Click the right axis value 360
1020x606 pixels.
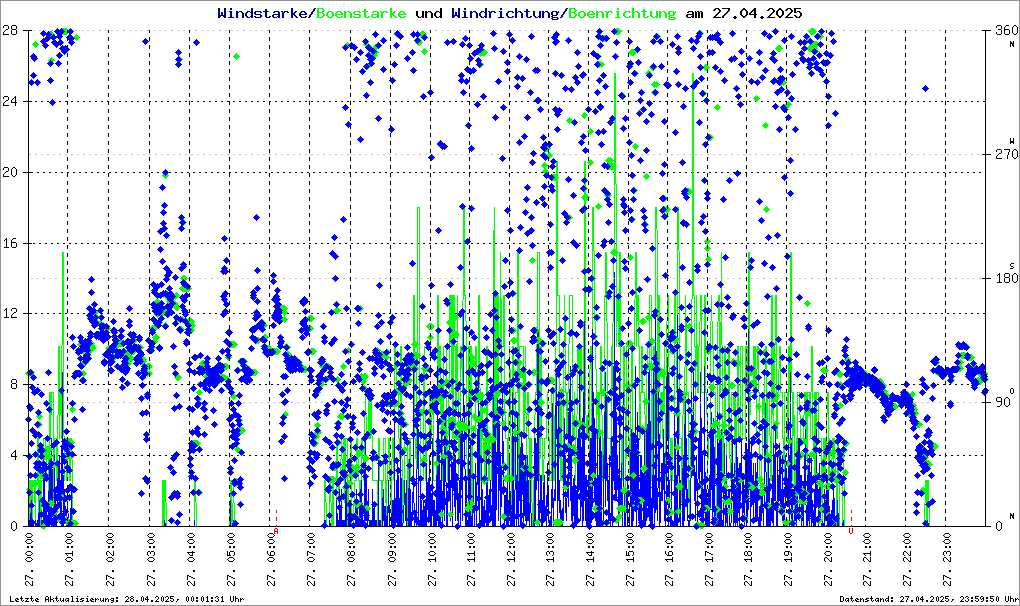[x=1006, y=30]
